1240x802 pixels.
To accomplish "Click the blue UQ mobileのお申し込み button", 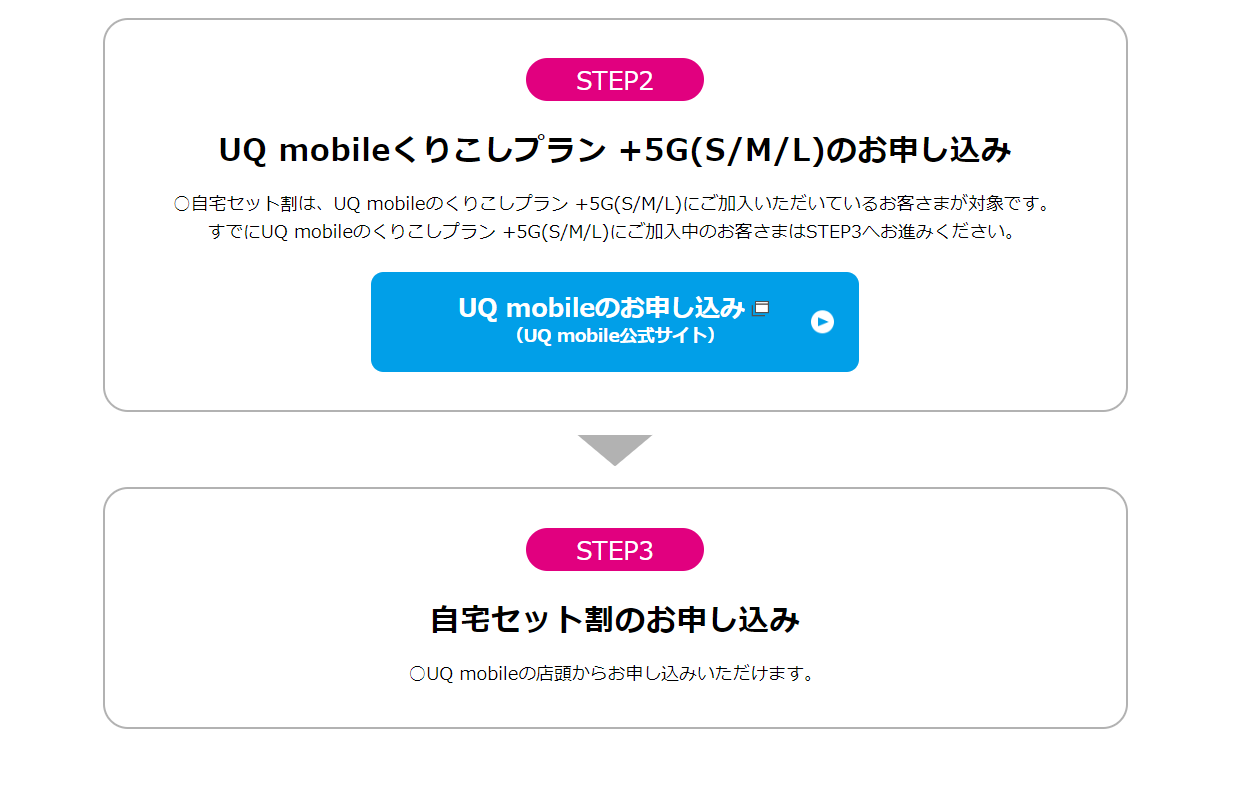I will [x=614, y=322].
